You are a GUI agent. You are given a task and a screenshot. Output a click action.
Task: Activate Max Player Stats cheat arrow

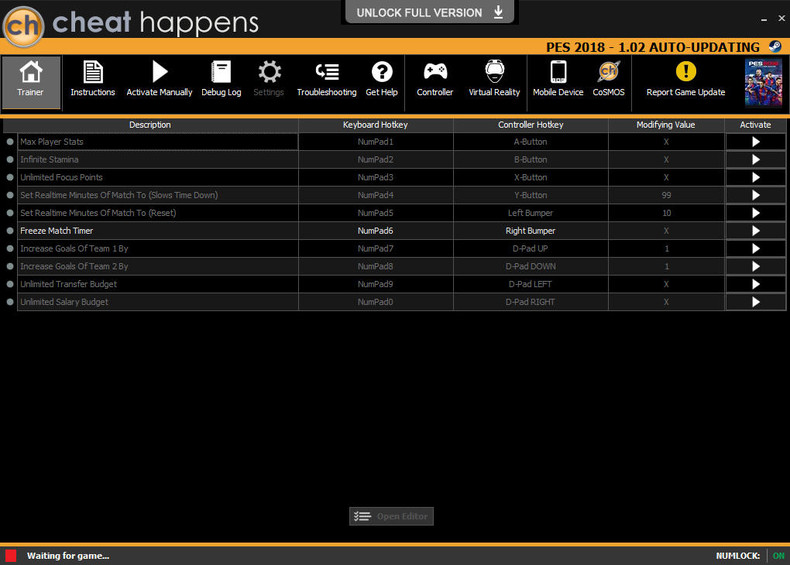coord(755,142)
